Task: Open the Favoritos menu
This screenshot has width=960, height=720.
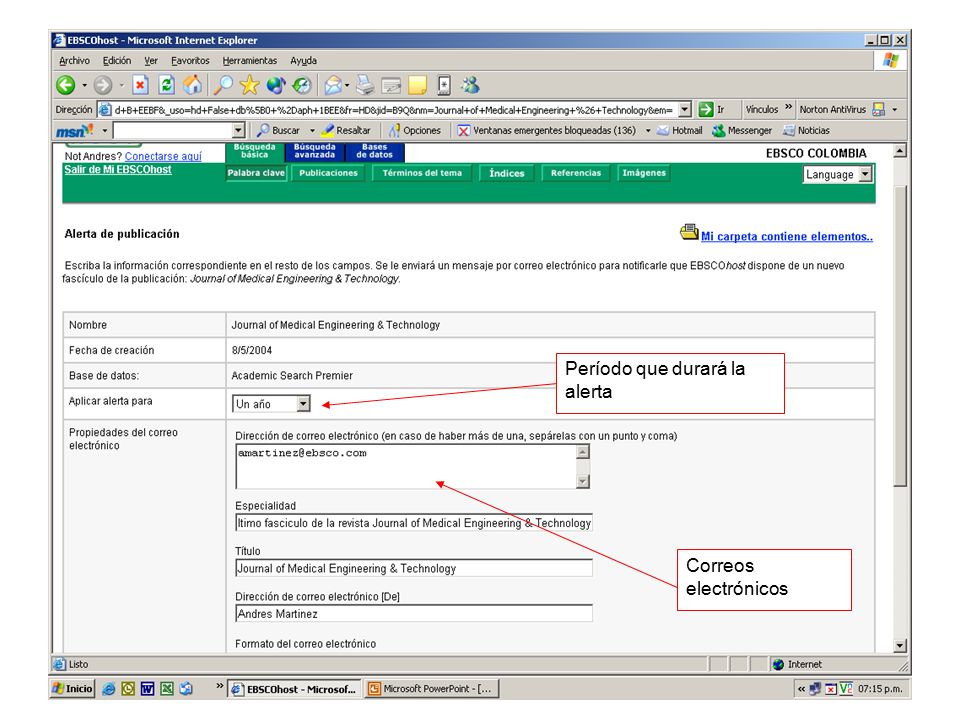Action: tap(190, 61)
